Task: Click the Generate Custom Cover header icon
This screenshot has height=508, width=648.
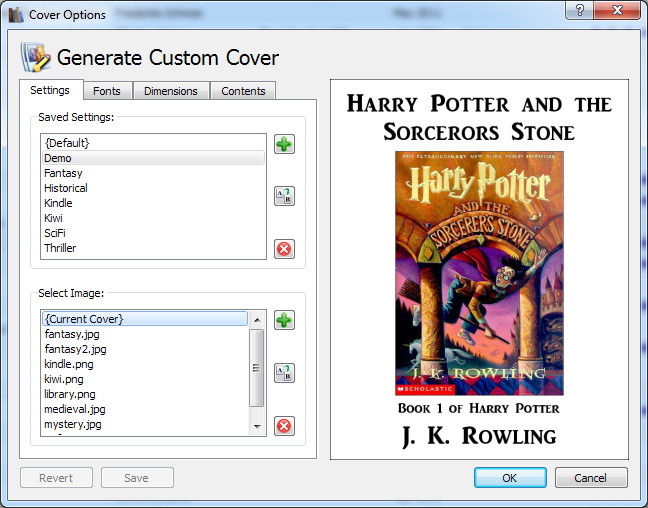Action: coord(36,57)
